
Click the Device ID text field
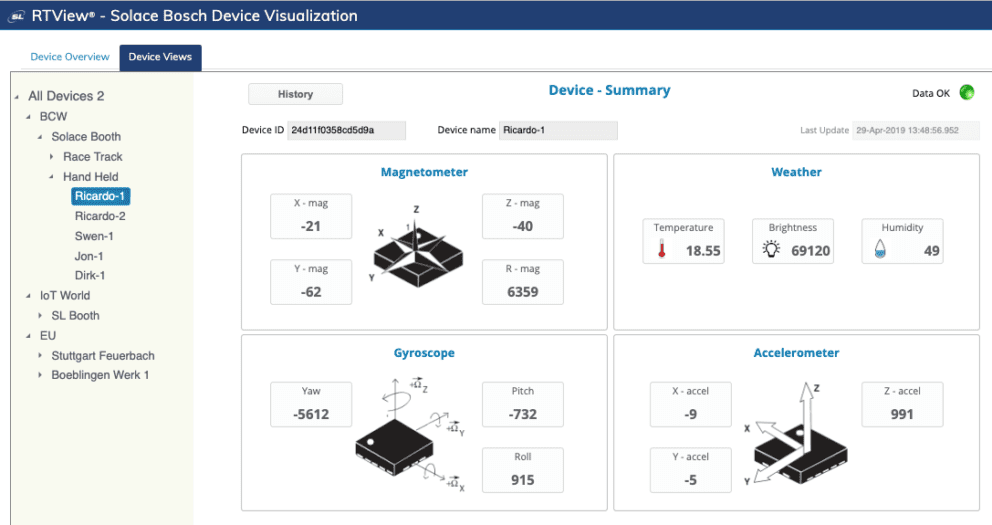point(346,130)
